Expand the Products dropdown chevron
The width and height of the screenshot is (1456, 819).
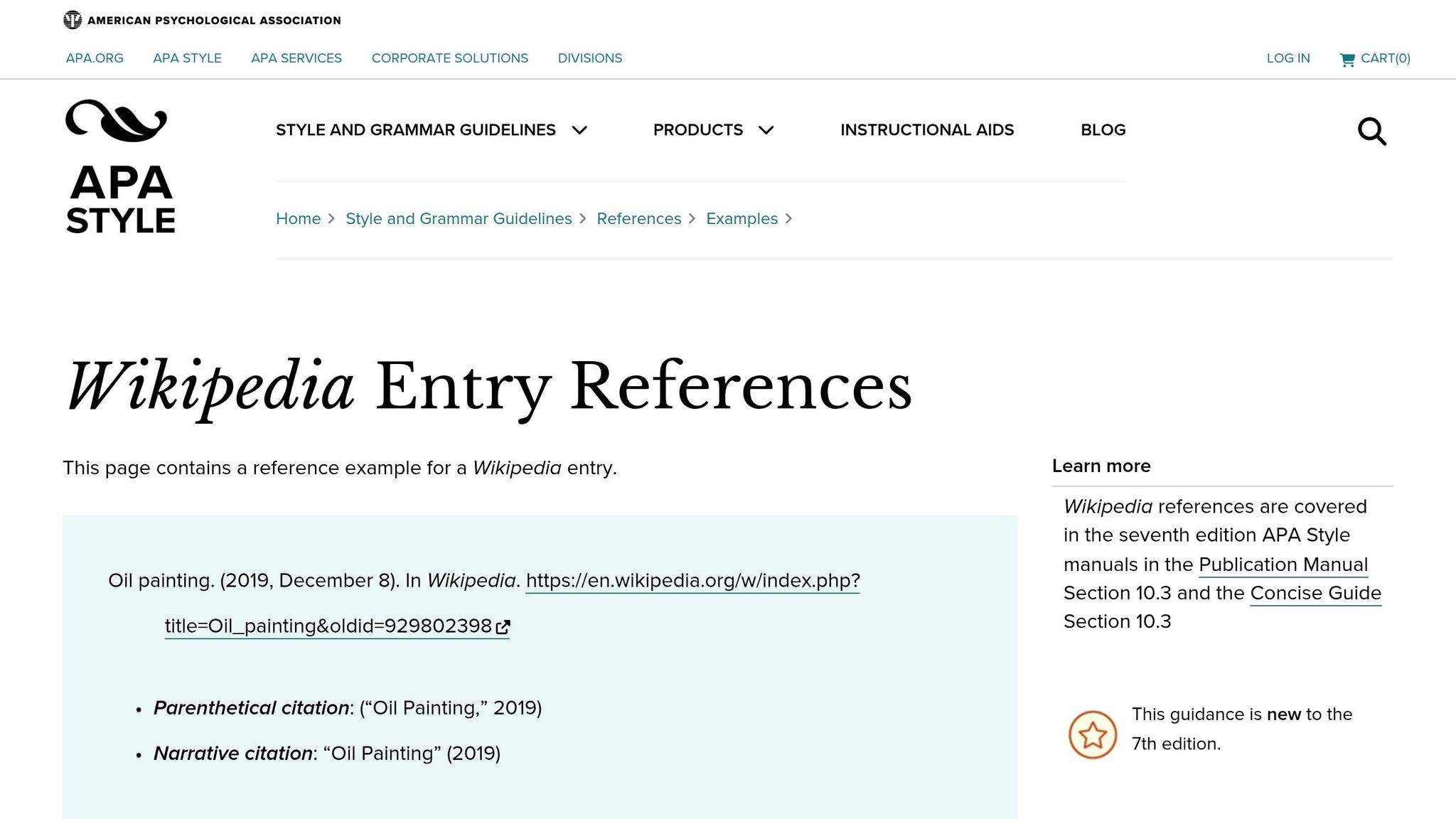point(766,130)
